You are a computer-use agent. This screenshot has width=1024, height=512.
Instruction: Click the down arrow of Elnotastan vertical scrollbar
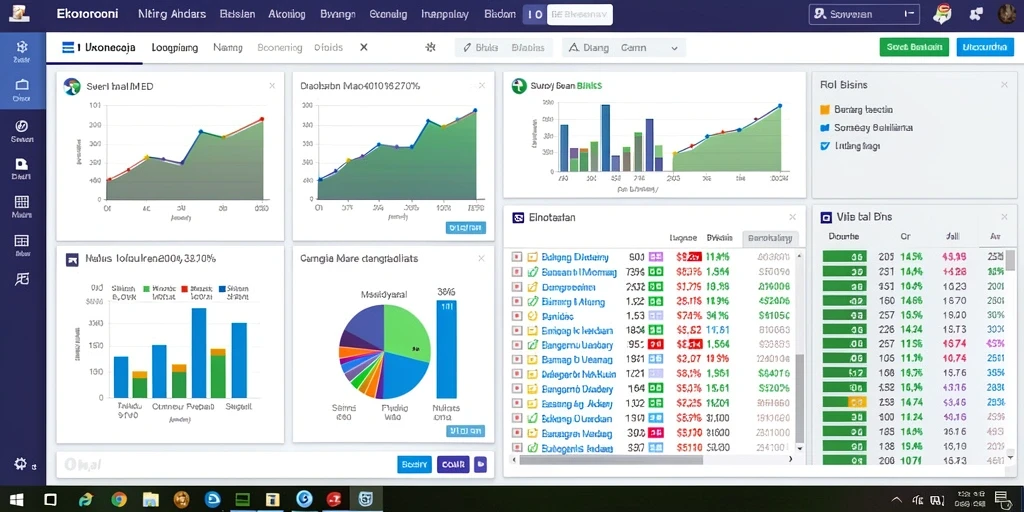click(799, 450)
